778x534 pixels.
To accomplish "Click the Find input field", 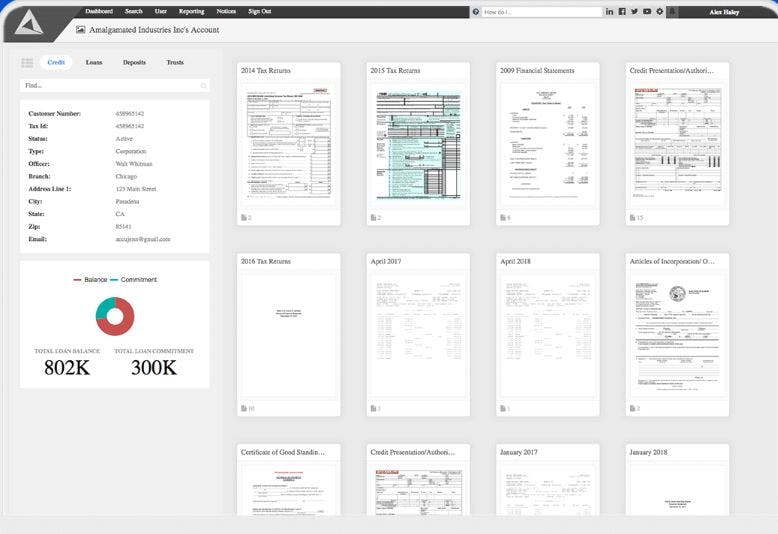I will (x=115, y=85).
